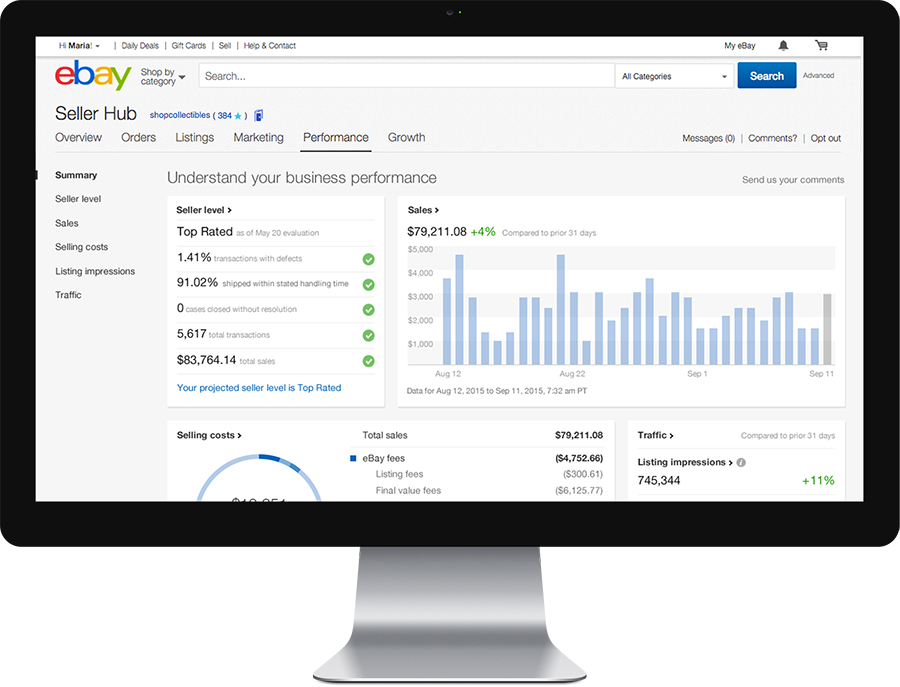The width and height of the screenshot is (900, 687).
Task: Click the blue eBay fees legend square
Action: [x=353, y=458]
